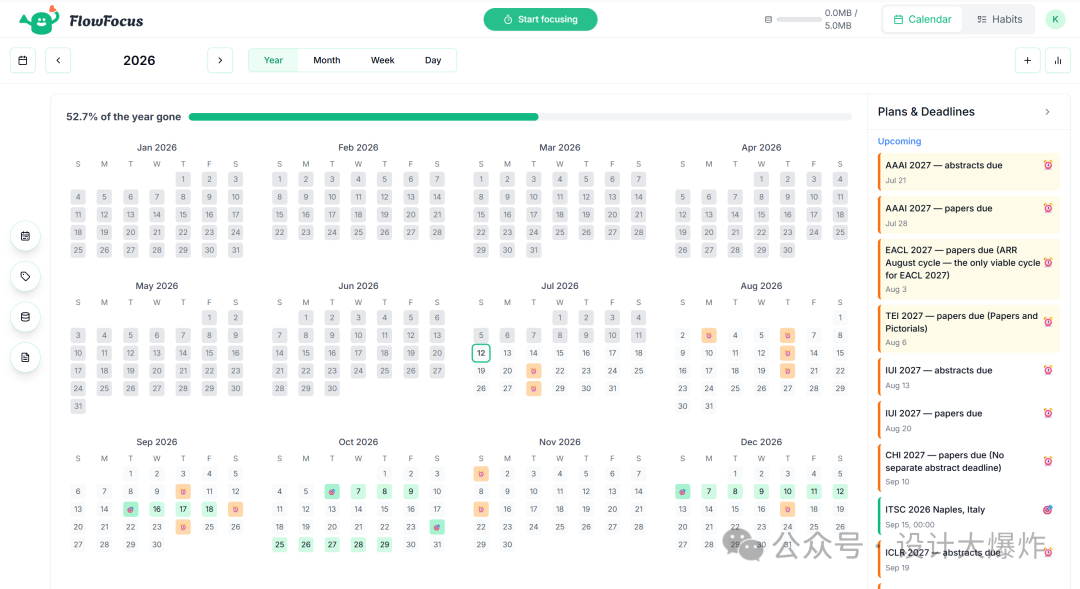The image size is (1080, 589).
Task: Click the storage database icon near usage bar
Action: coord(768,19)
